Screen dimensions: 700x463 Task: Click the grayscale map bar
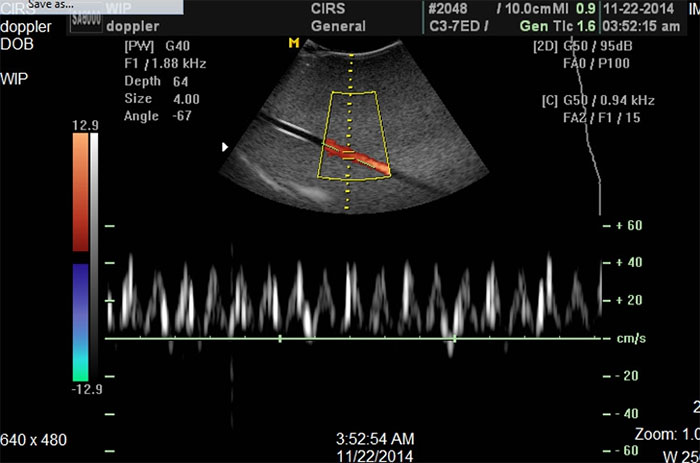click(x=94, y=257)
